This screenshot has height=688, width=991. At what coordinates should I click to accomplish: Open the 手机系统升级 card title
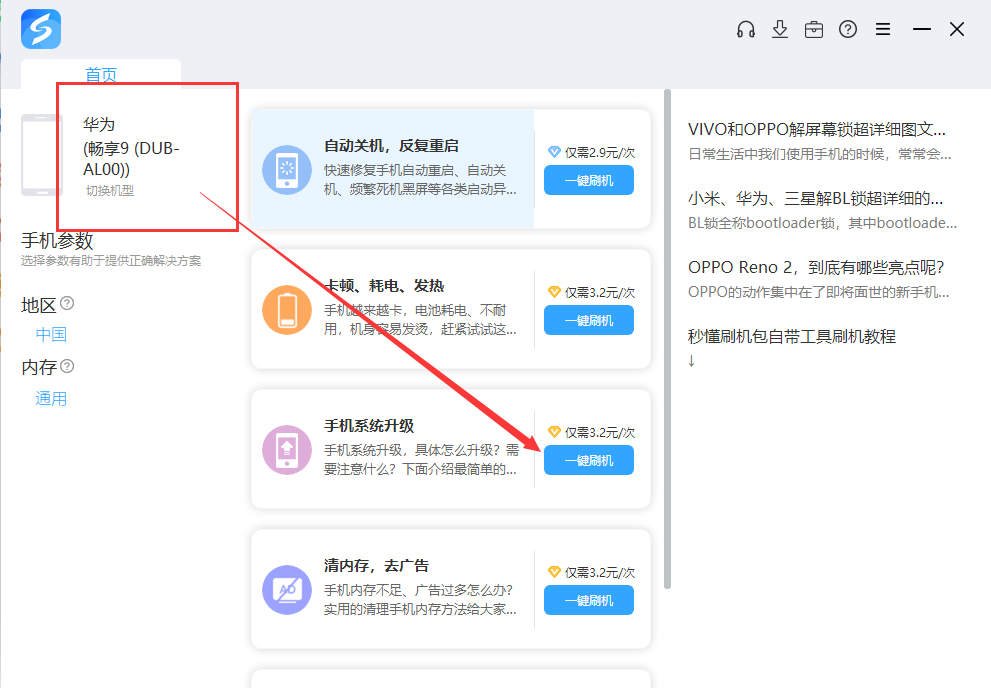[x=369, y=426]
